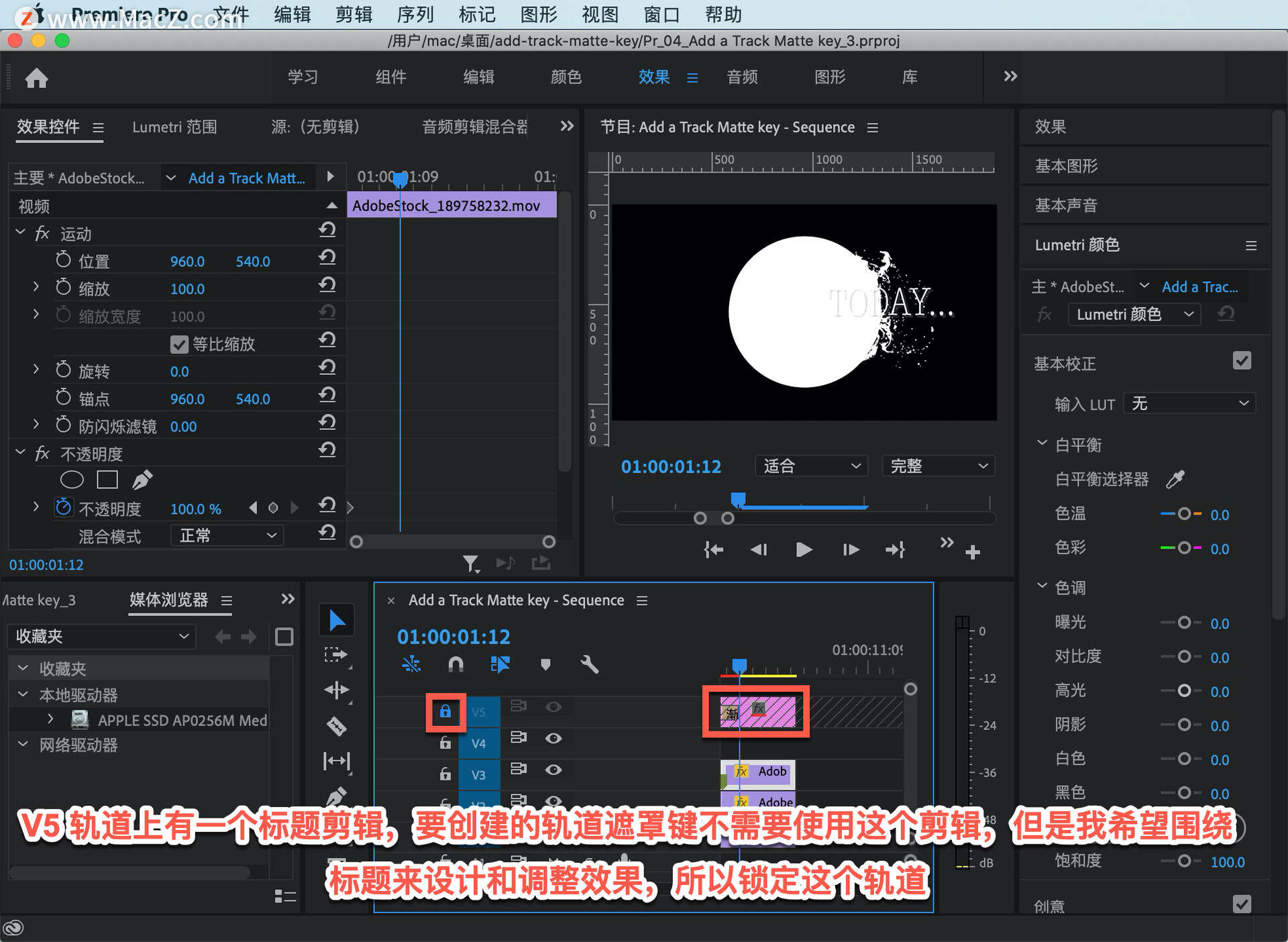Image resolution: width=1288 pixels, height=942 pixels.
Task: Show more workspaces overflow arrows
Action: (1010, 76)
